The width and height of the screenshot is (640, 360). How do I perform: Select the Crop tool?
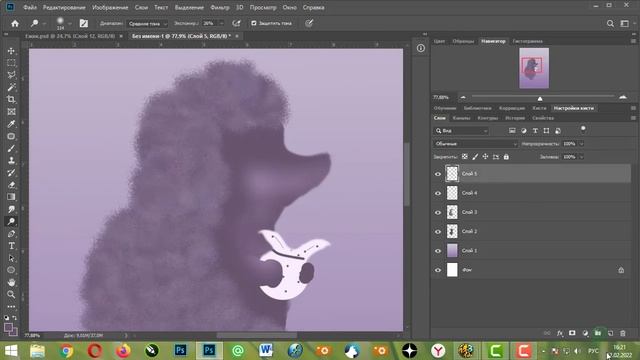tap(11, 100)
